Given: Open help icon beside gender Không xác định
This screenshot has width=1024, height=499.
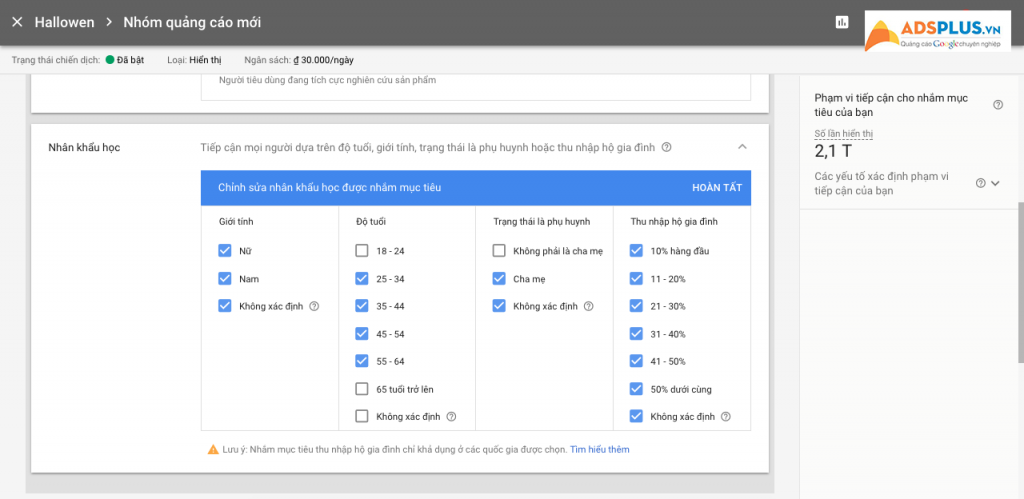Looking at the screenshot, I should (x=314, y=306).
